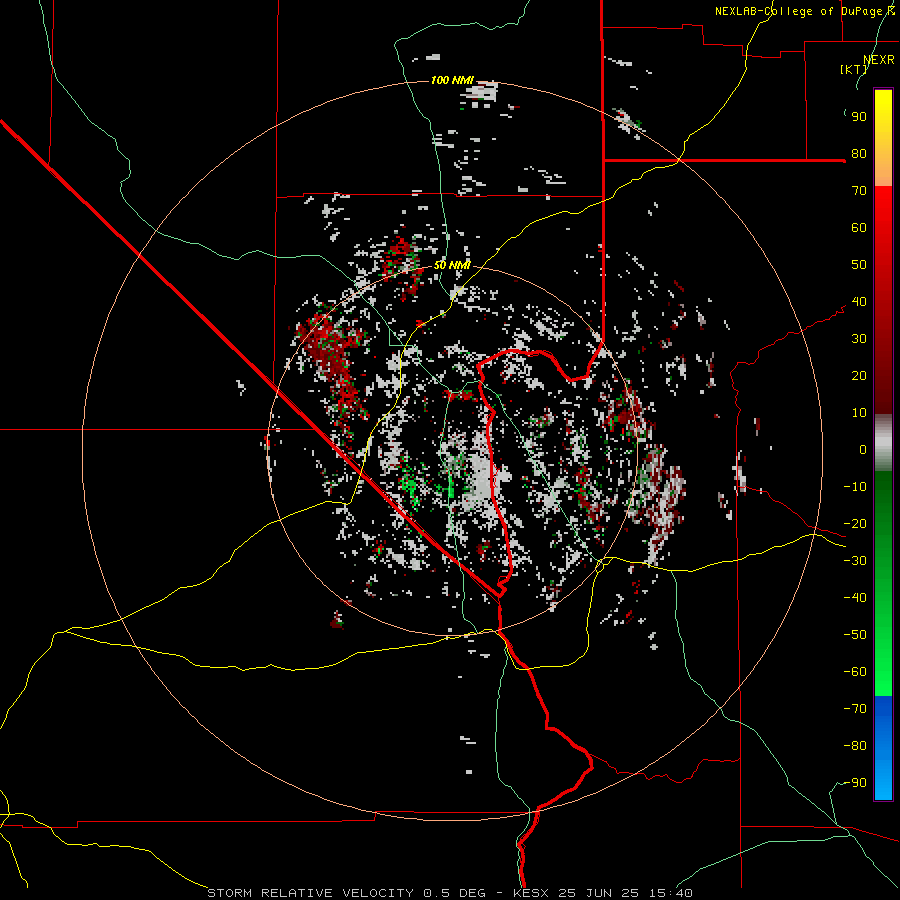This screenshot has height=900, width=900.
Task: Click the -80 scale label
Action: tap(855, 746)
